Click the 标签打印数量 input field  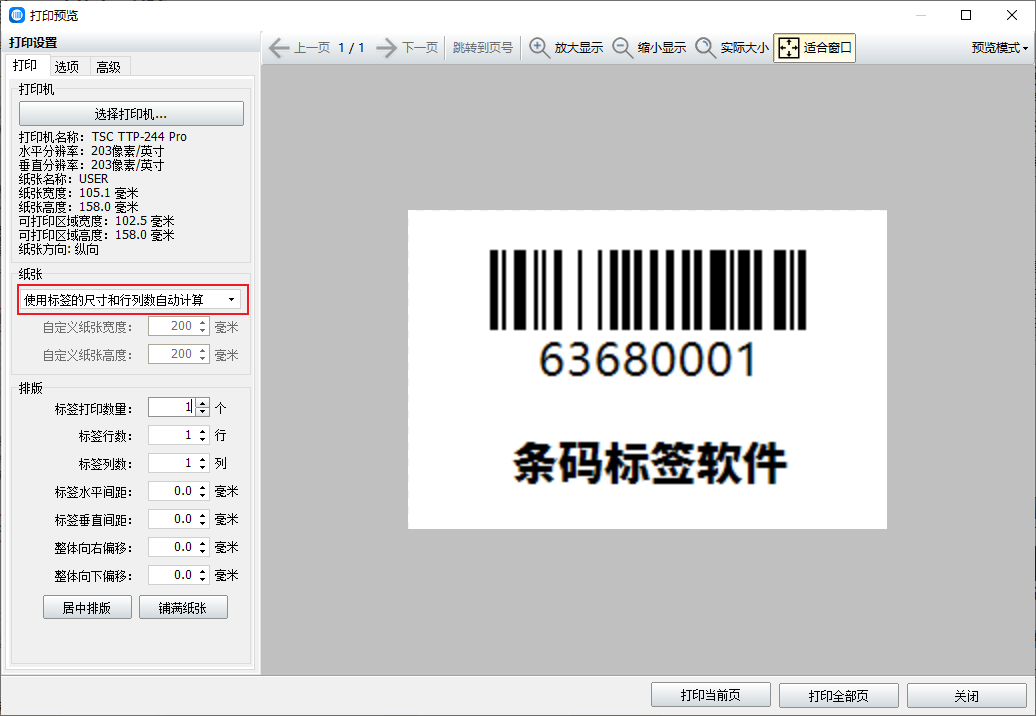(x=172, y=408)
